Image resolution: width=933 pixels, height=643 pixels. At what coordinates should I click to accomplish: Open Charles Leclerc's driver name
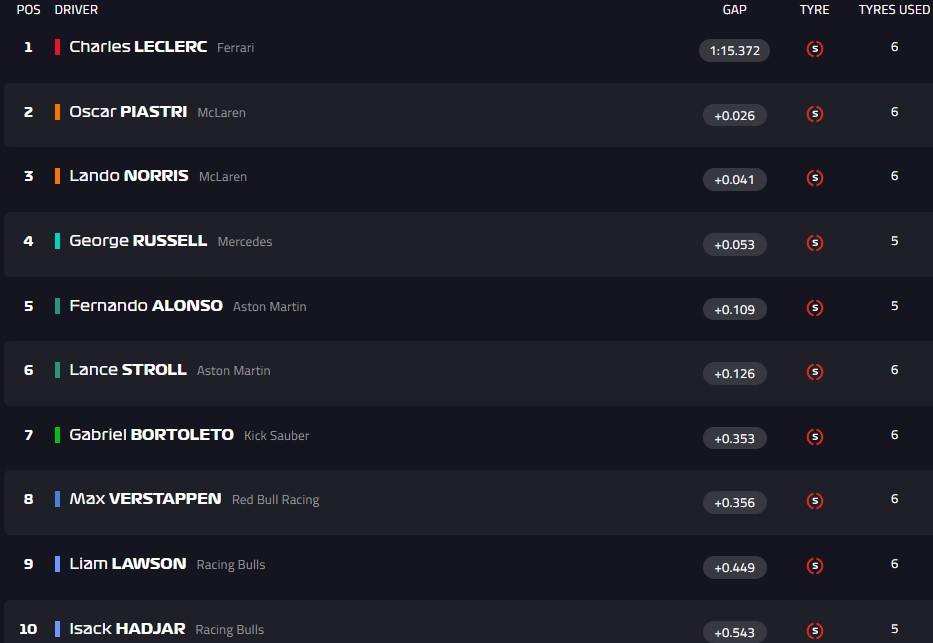(138, 47)
